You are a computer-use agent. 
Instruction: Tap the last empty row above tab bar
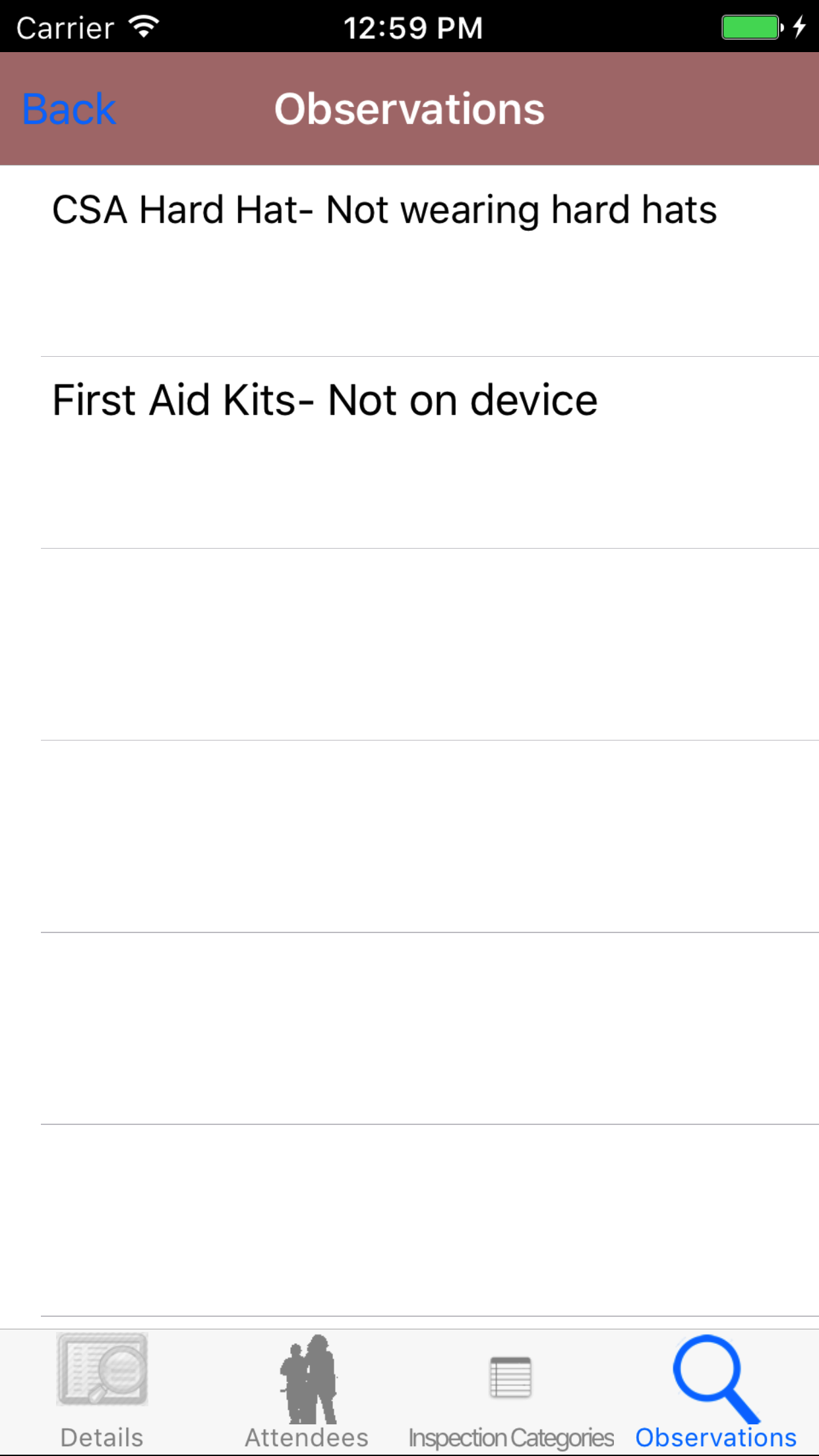(429, 1220)
